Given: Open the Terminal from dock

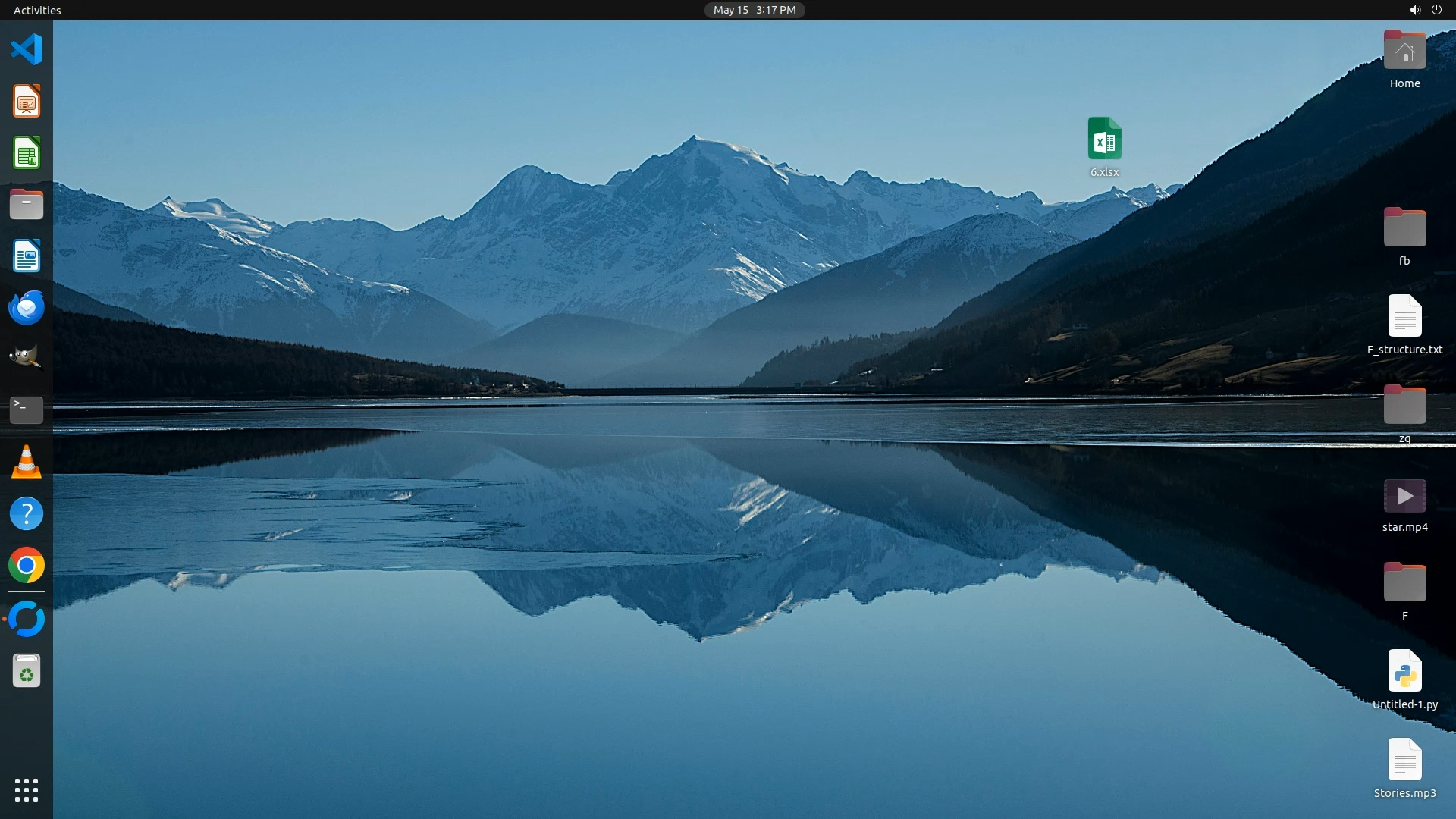Looking at the screenshot, I should [27, 409].
